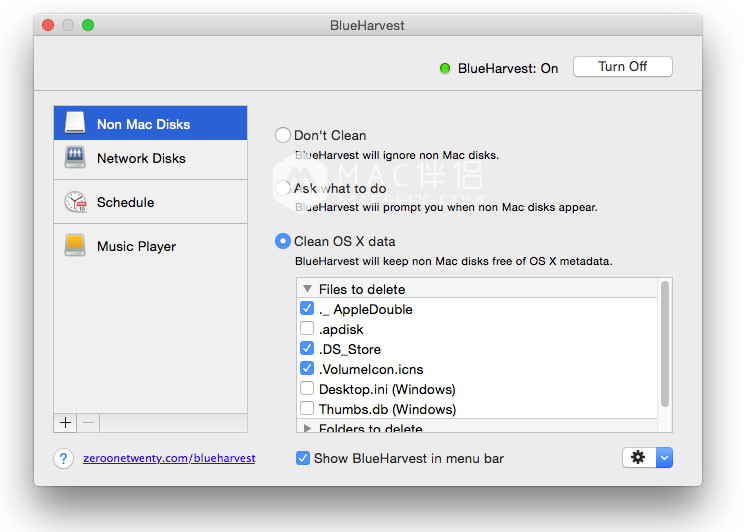This screenshot has width=744, height=532.
Task: Click the Schedule clock icon
Action: point(75,202)
